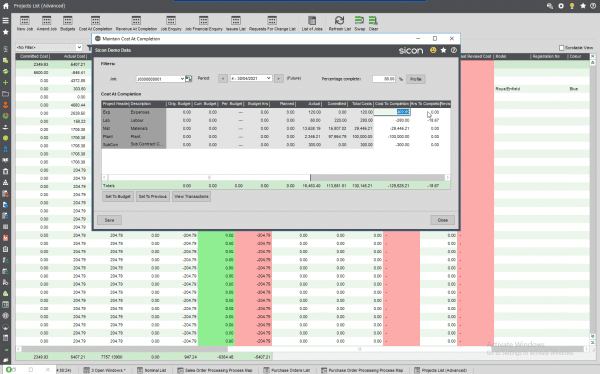Switch to Projects List (Advanced) bottom tab

(441, 370)
